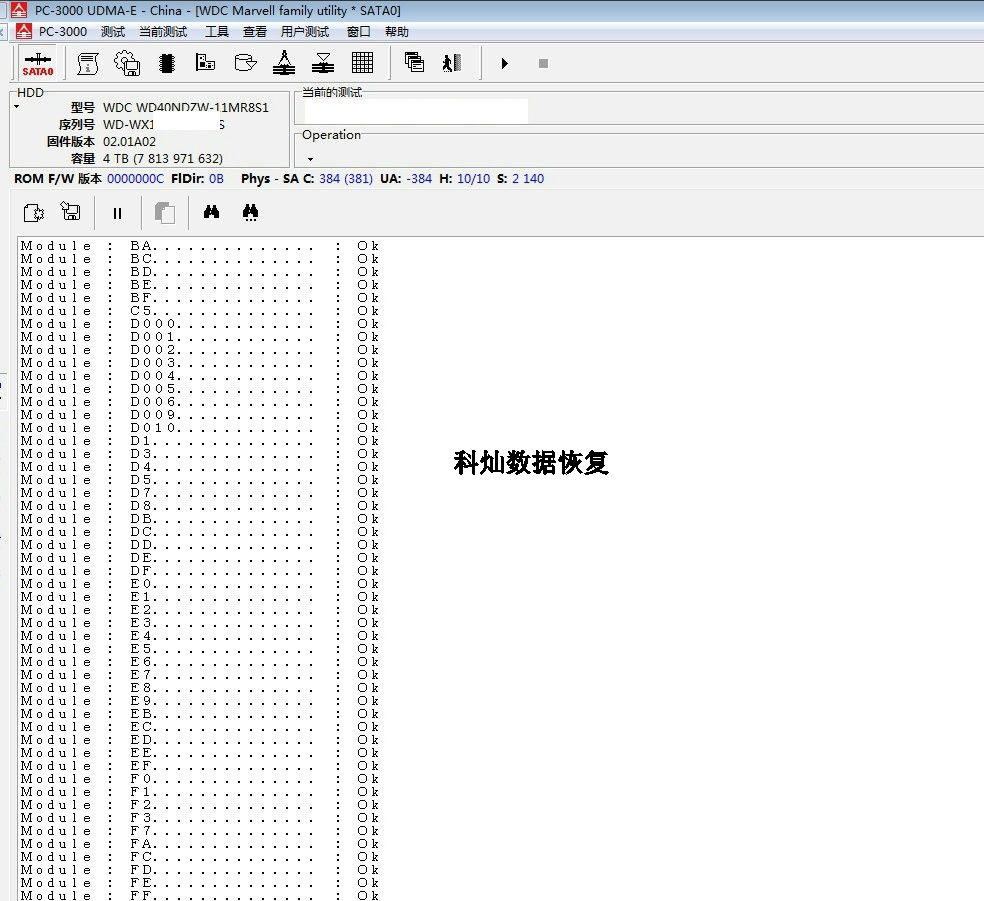The image size is (984, 901).
Task: Open the 当前测试 menu
Action: tap(163, 31)
